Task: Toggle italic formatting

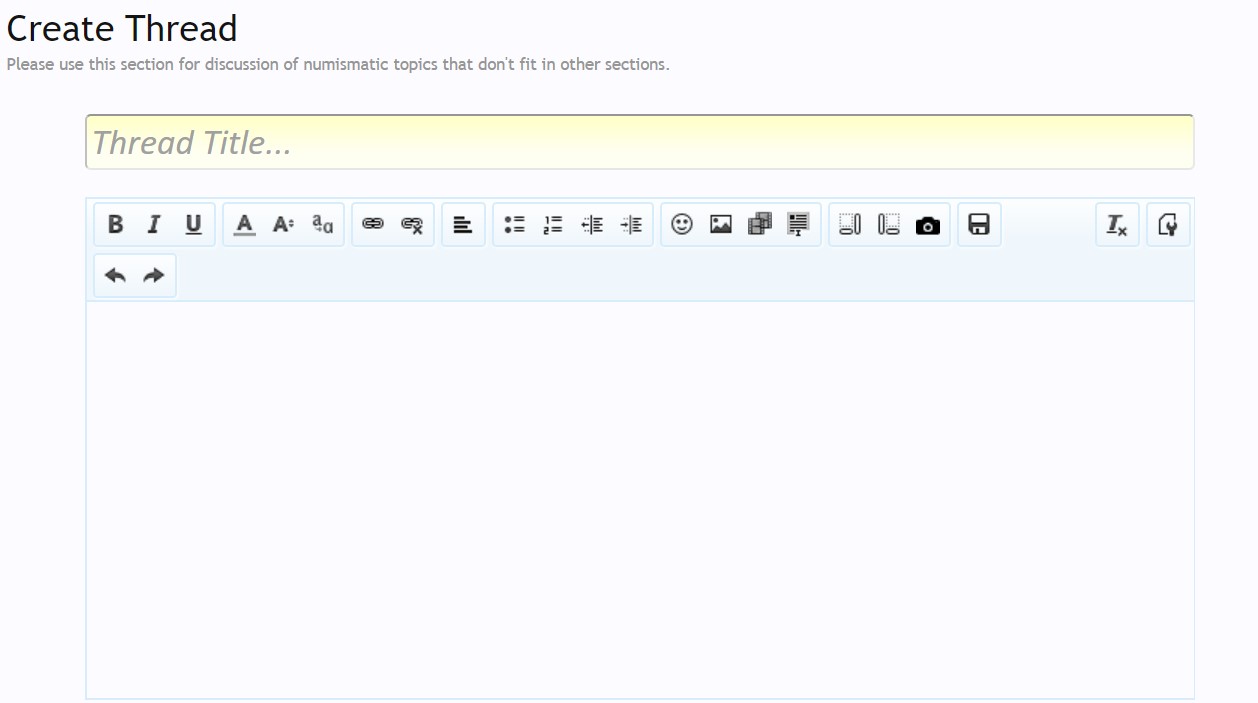Action: (x=154, y=225)
